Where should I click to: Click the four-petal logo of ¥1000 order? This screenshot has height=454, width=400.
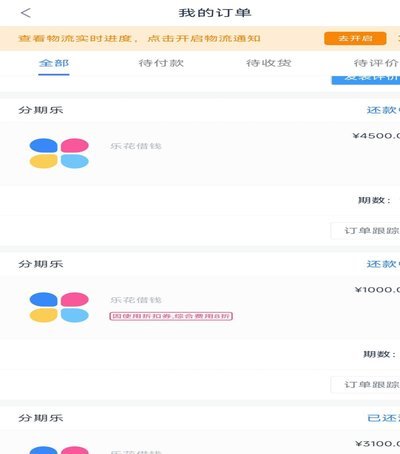tap(59, 307)
